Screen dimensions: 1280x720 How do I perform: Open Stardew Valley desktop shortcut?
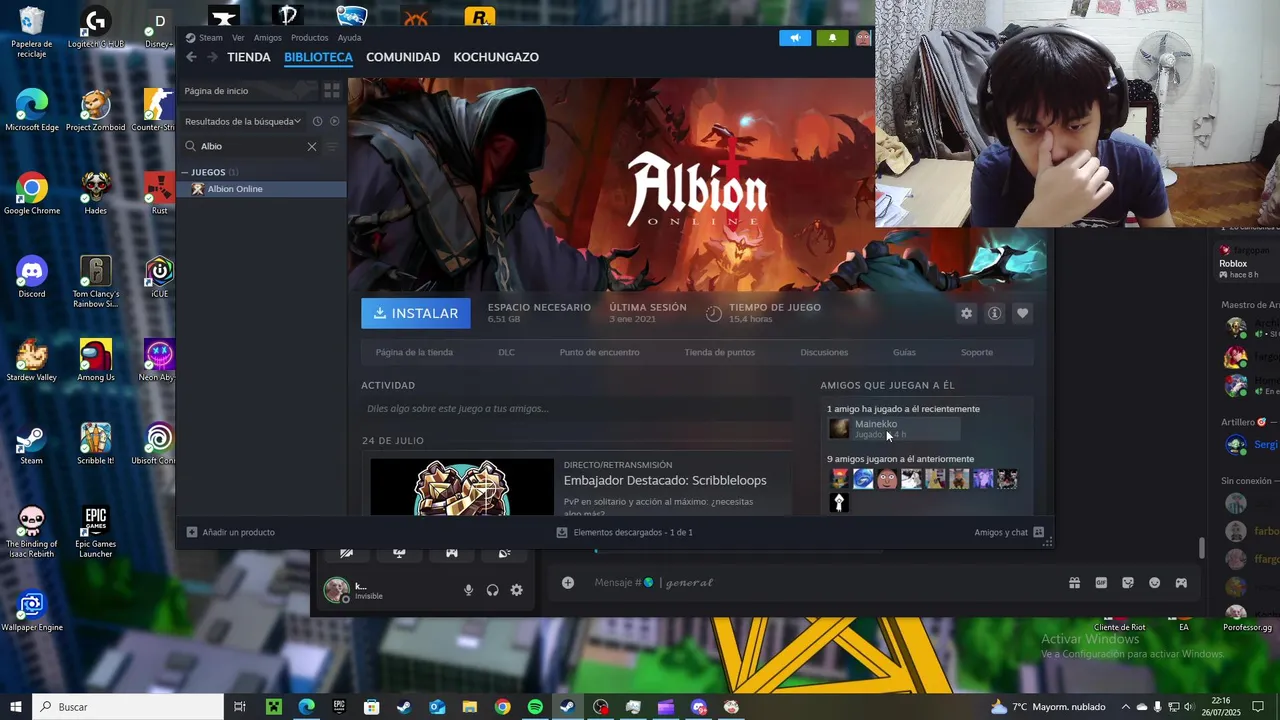pyautogui.click(x=32, y=361)
